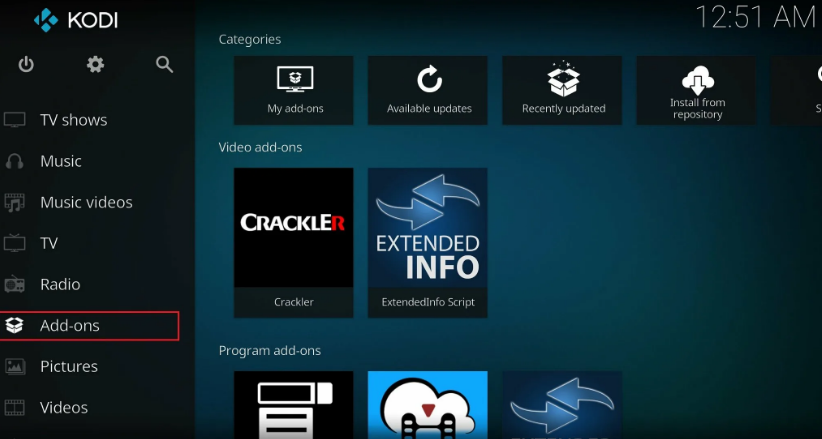Click the Pictures sidebar icon

click(14, 366)
